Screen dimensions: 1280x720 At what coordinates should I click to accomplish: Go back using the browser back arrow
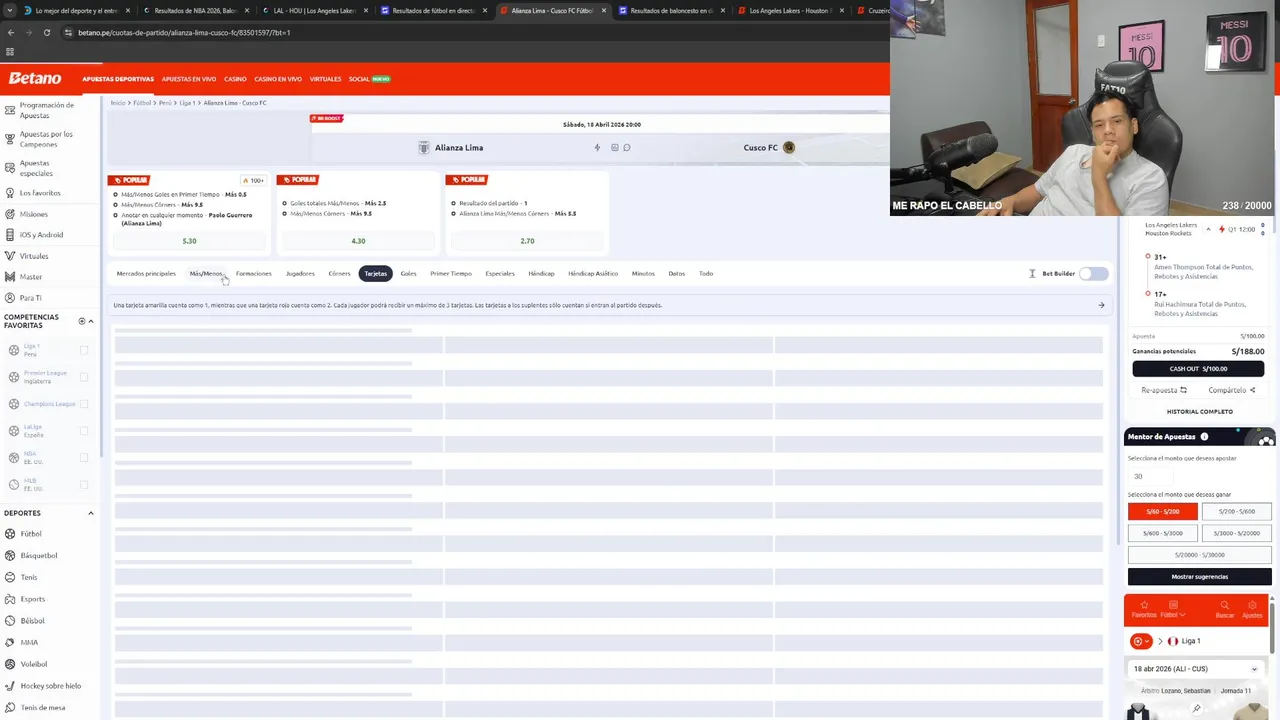(x=10, y=32)
